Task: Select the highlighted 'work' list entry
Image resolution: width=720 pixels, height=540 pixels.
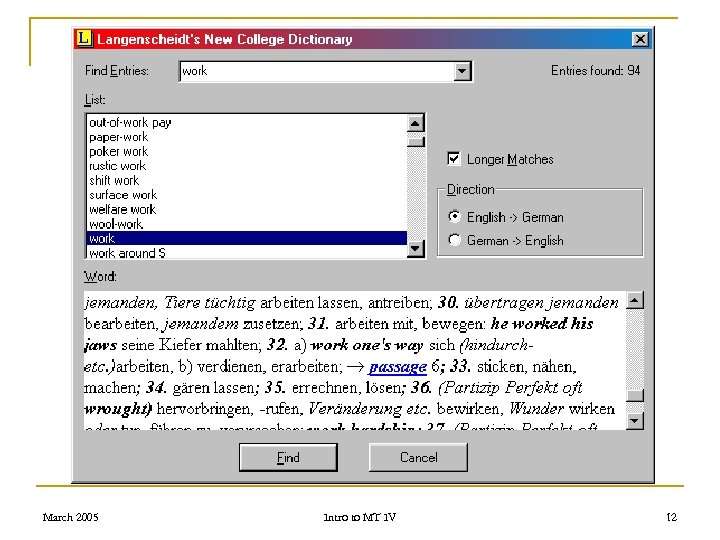Action: point(247,238)
